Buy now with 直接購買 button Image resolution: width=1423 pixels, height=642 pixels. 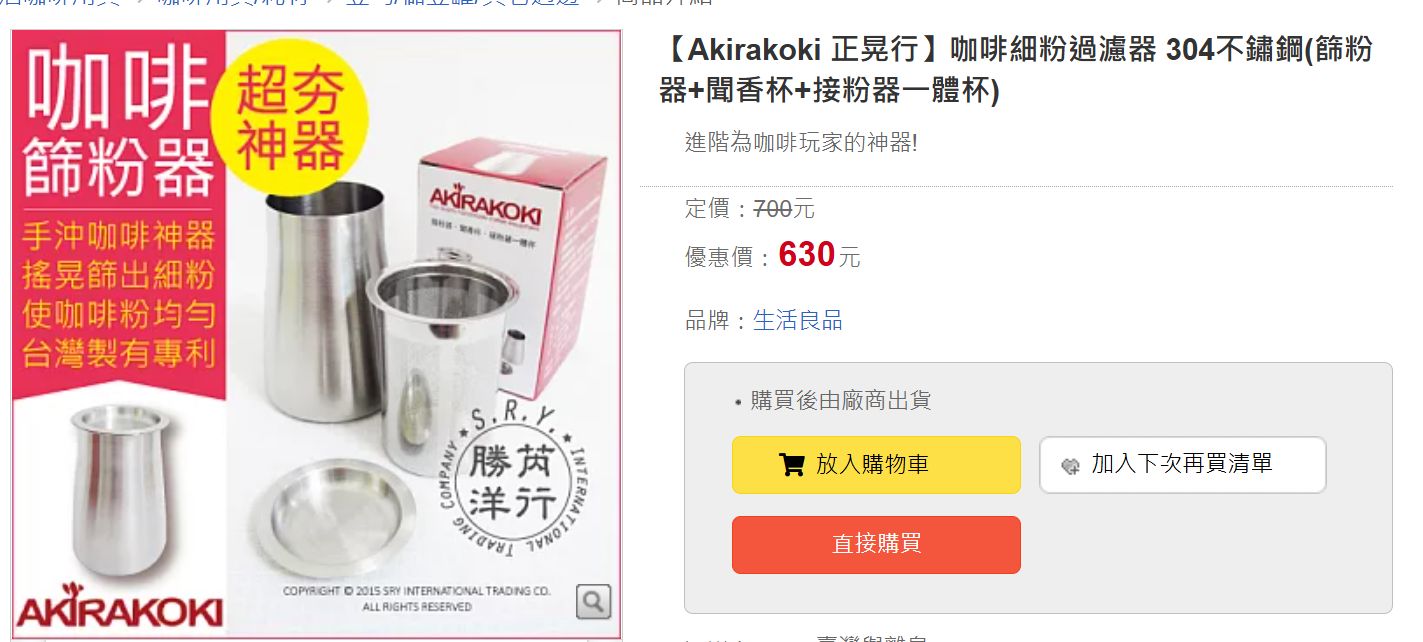[876, 545]
